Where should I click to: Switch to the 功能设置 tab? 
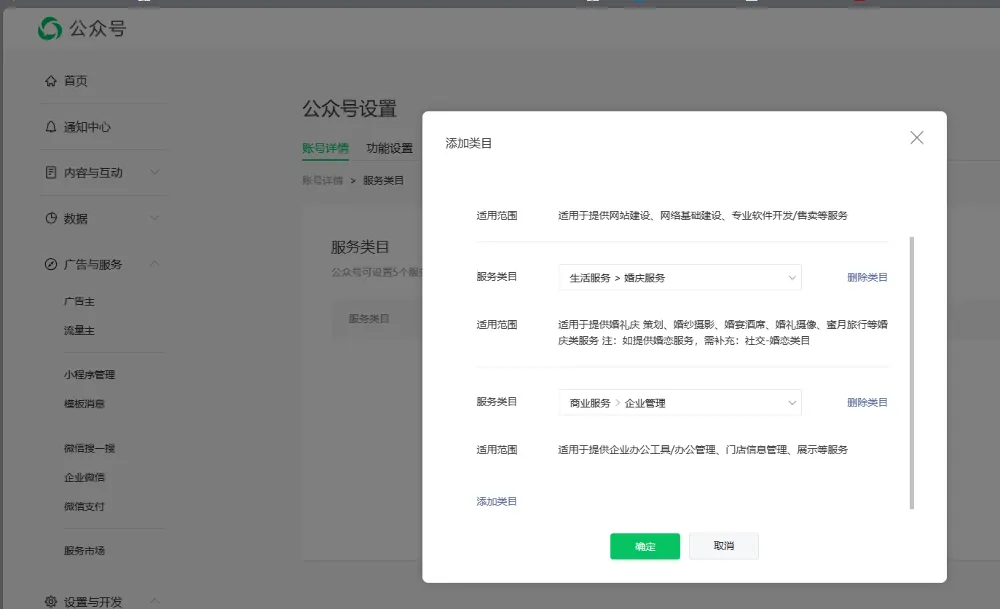389,149
